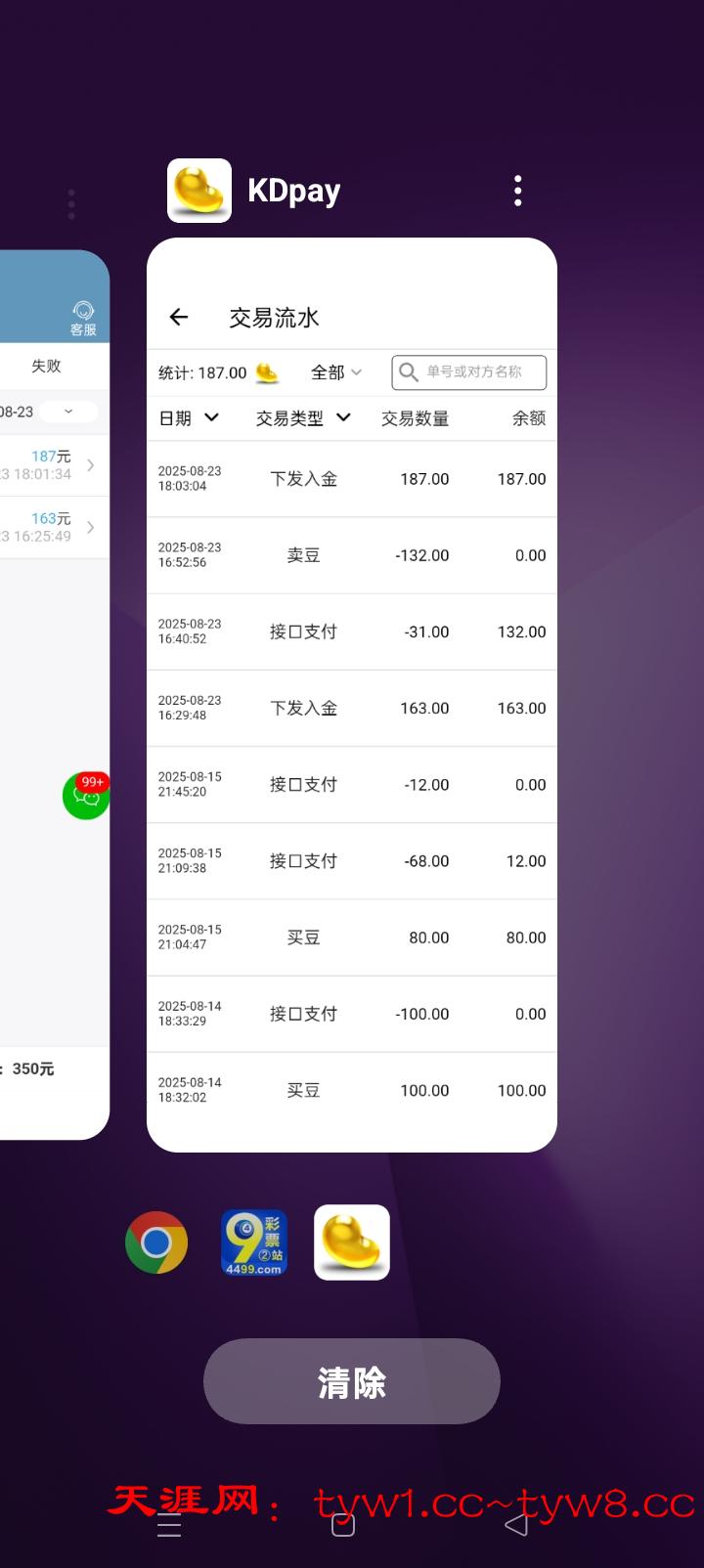This screenshot has height=1568, width=704.
Task: Select the golden bean KDpay dock icon
Action: click(352, 1242)
